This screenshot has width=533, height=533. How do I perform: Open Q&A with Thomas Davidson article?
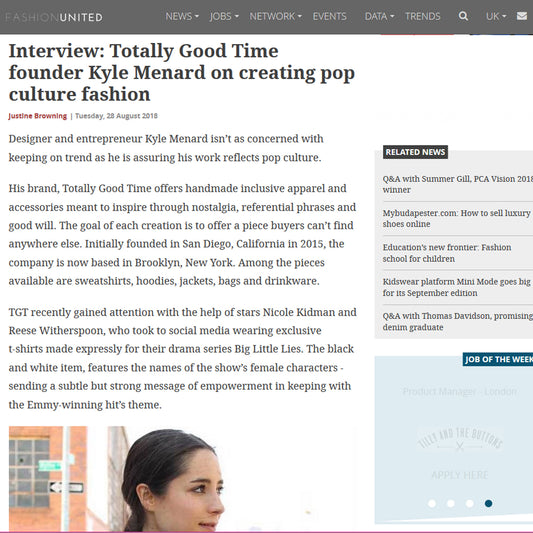458,322
